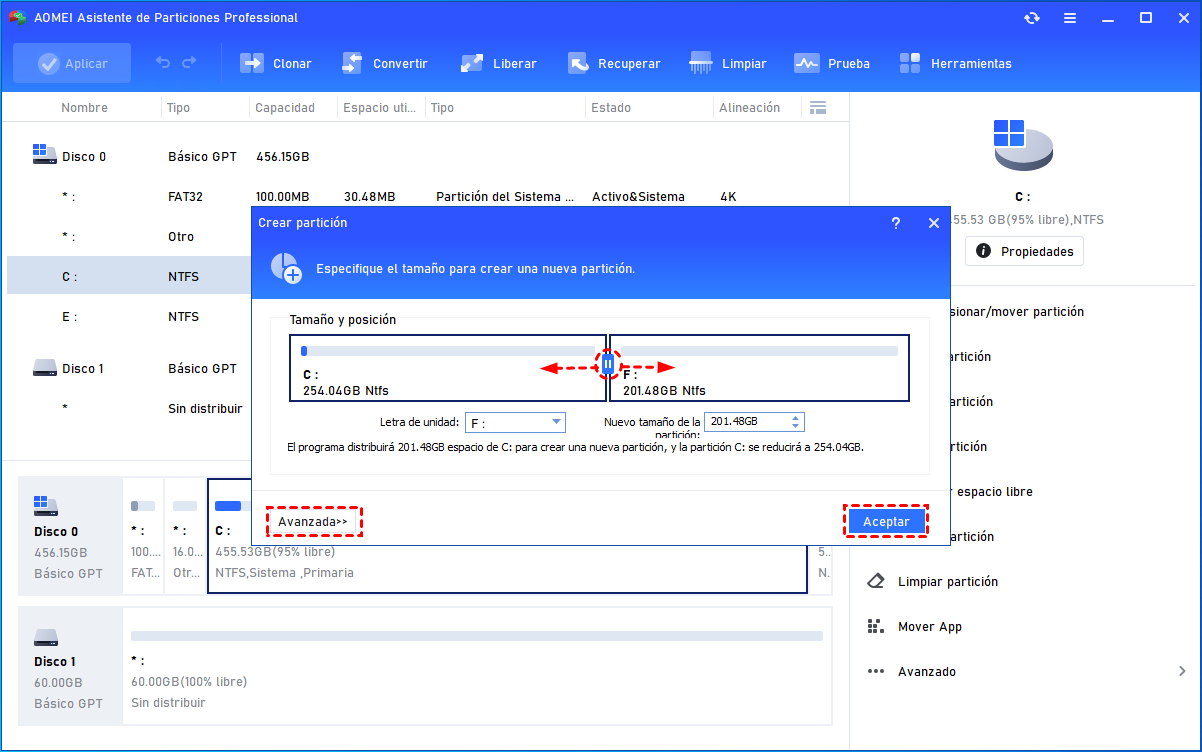Image resolution: width=1202 pixels, height=752 pixels.
Task: Click the Mover App option
Action: tap(930, 626)
